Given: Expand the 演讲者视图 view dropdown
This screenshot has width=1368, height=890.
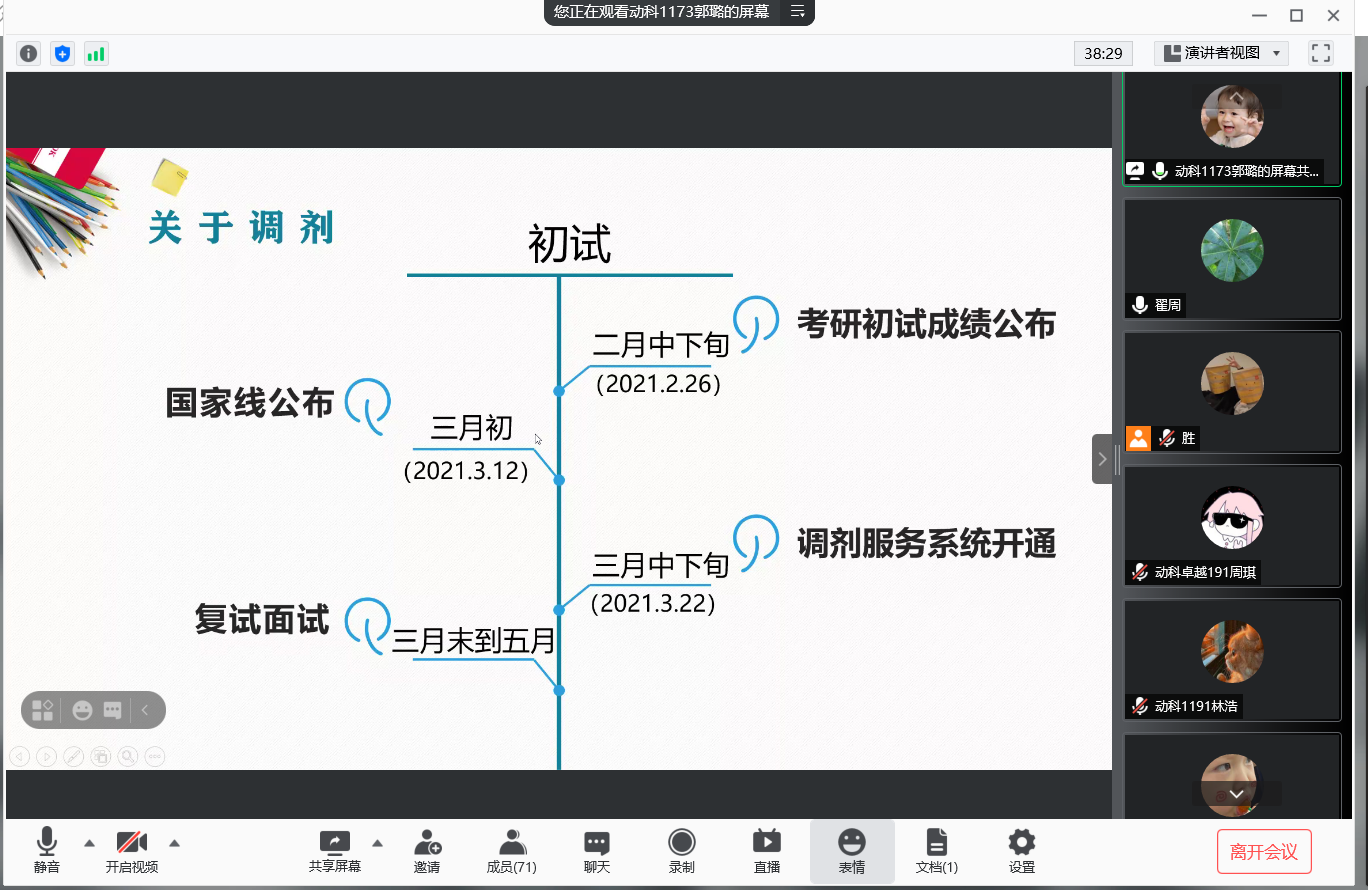Looking at the screenshot, I should (1221, 53).
